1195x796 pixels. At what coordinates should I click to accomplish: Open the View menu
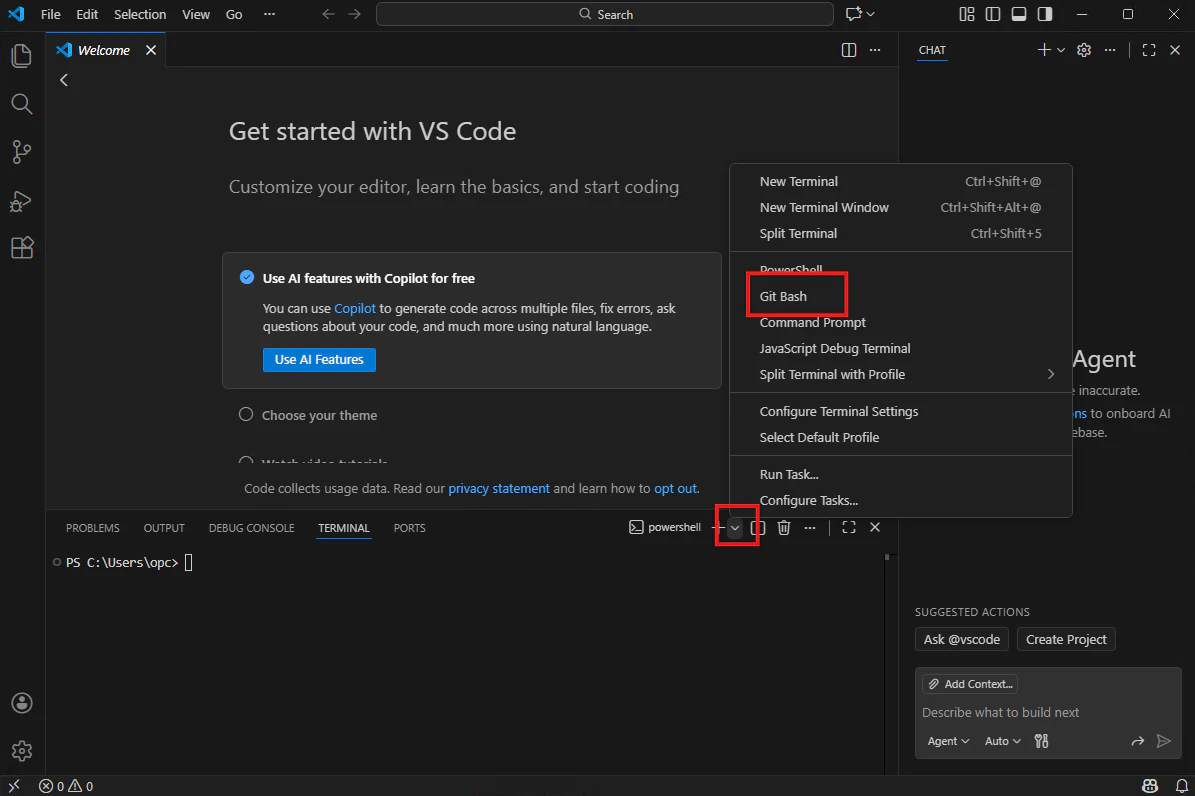tap(196, 14)
